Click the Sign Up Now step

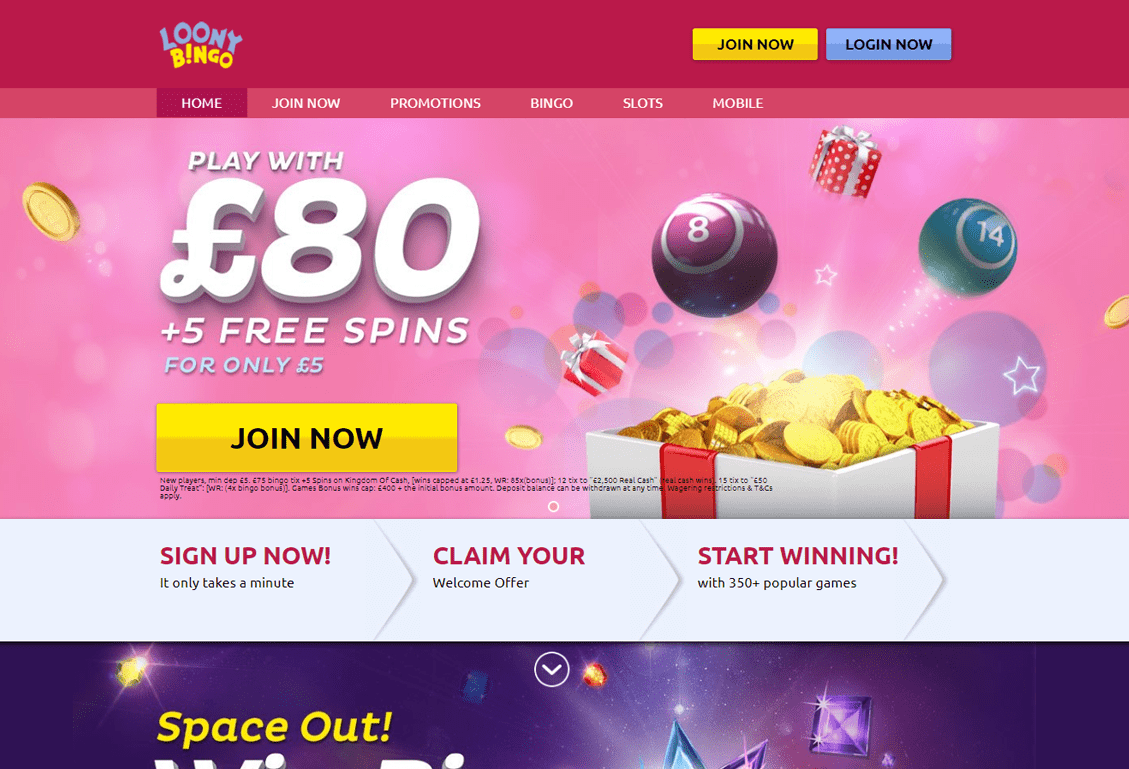pyautogui.click(x=245, y=568)
